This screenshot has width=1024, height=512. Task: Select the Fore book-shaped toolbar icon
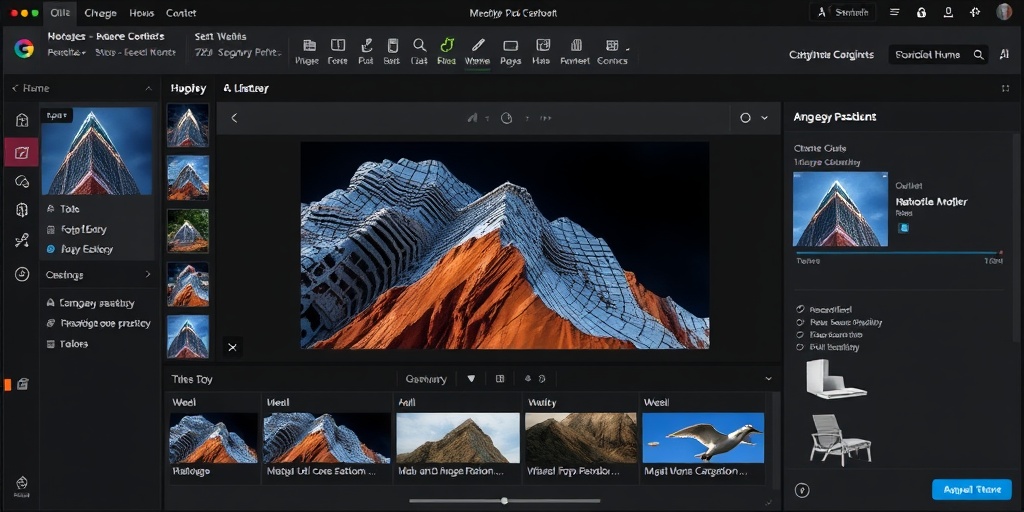click(x=338, y=45)
